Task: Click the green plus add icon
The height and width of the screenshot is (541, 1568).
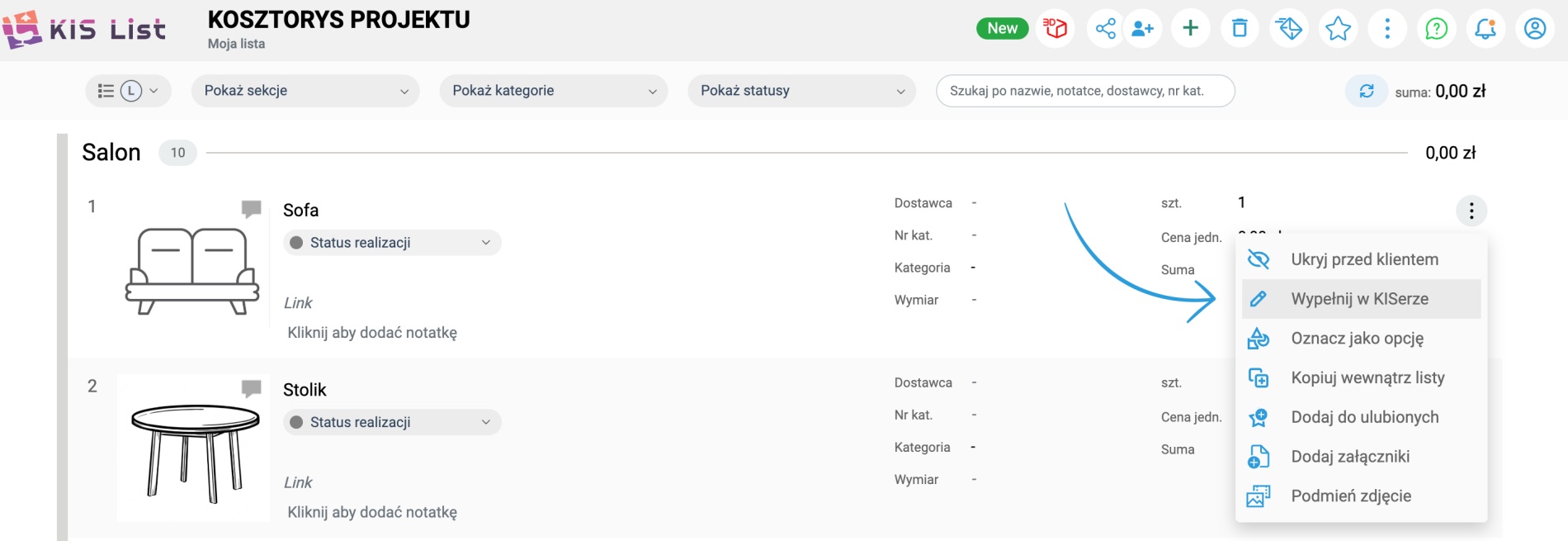Action: (x=1190, y=29)
